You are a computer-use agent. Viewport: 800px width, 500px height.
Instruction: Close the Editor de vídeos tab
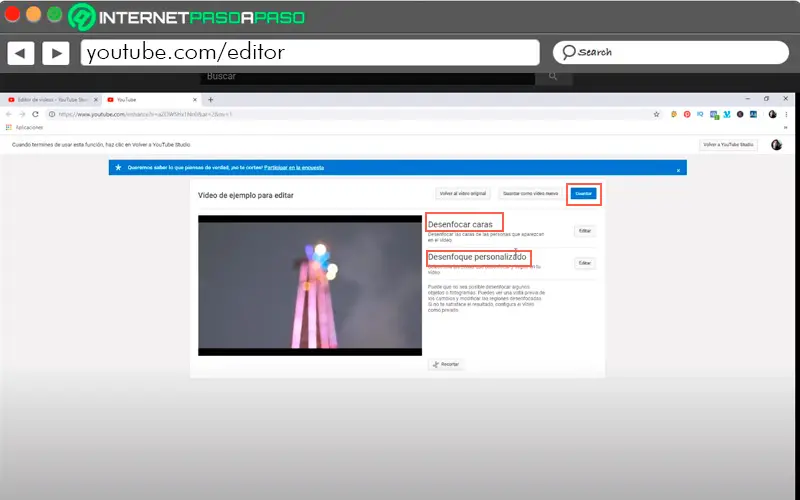click(x=96, y=99)
